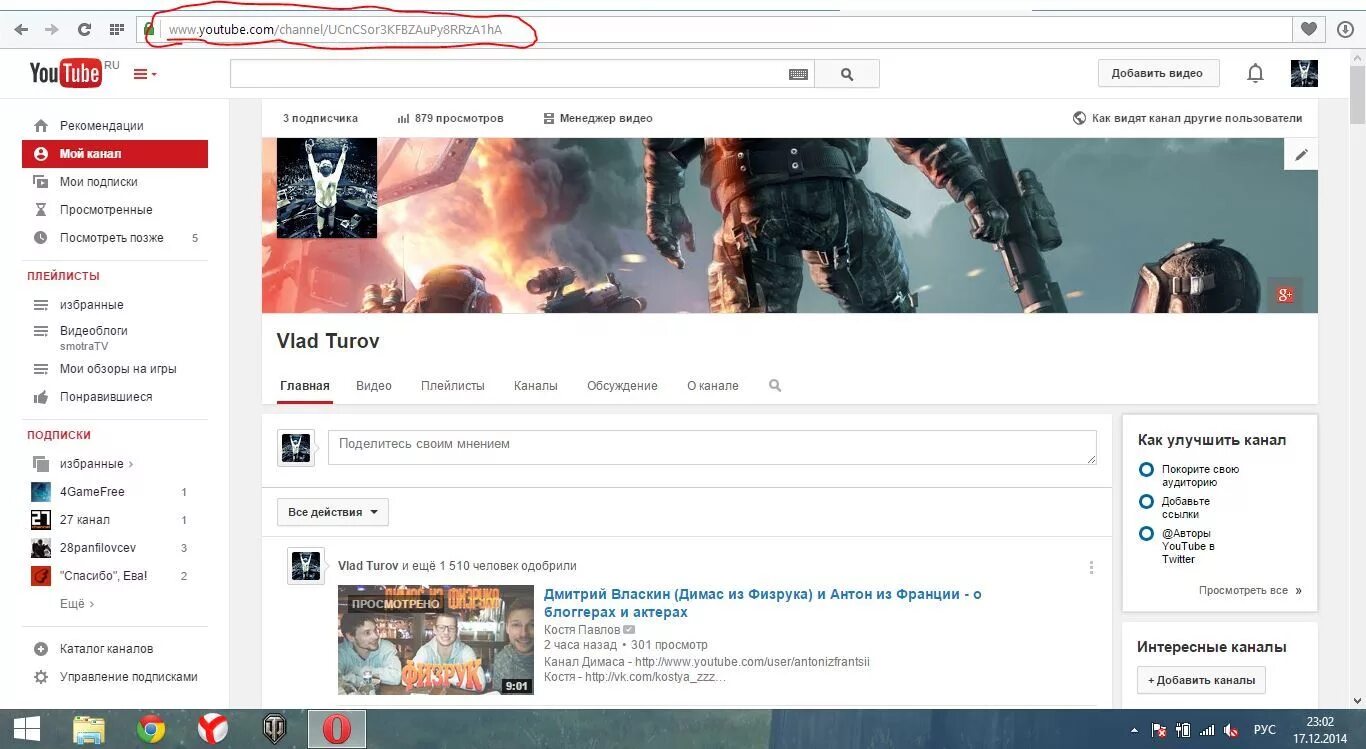The image size is (1366, 749).
Task: Switch to the 'Плейлисты' tab
Action: pos(453,386)
